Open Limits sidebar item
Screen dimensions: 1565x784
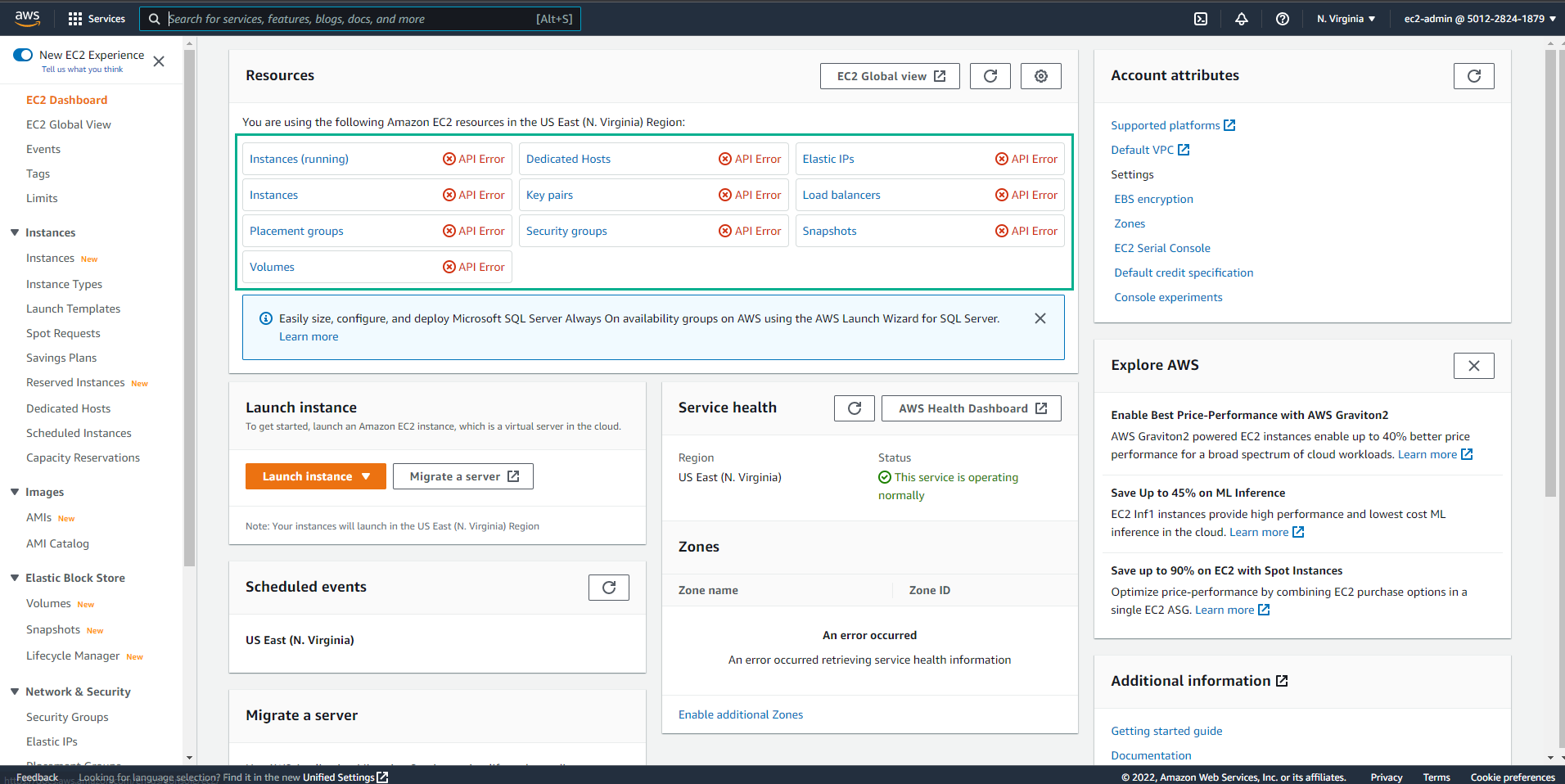[42, 198]
